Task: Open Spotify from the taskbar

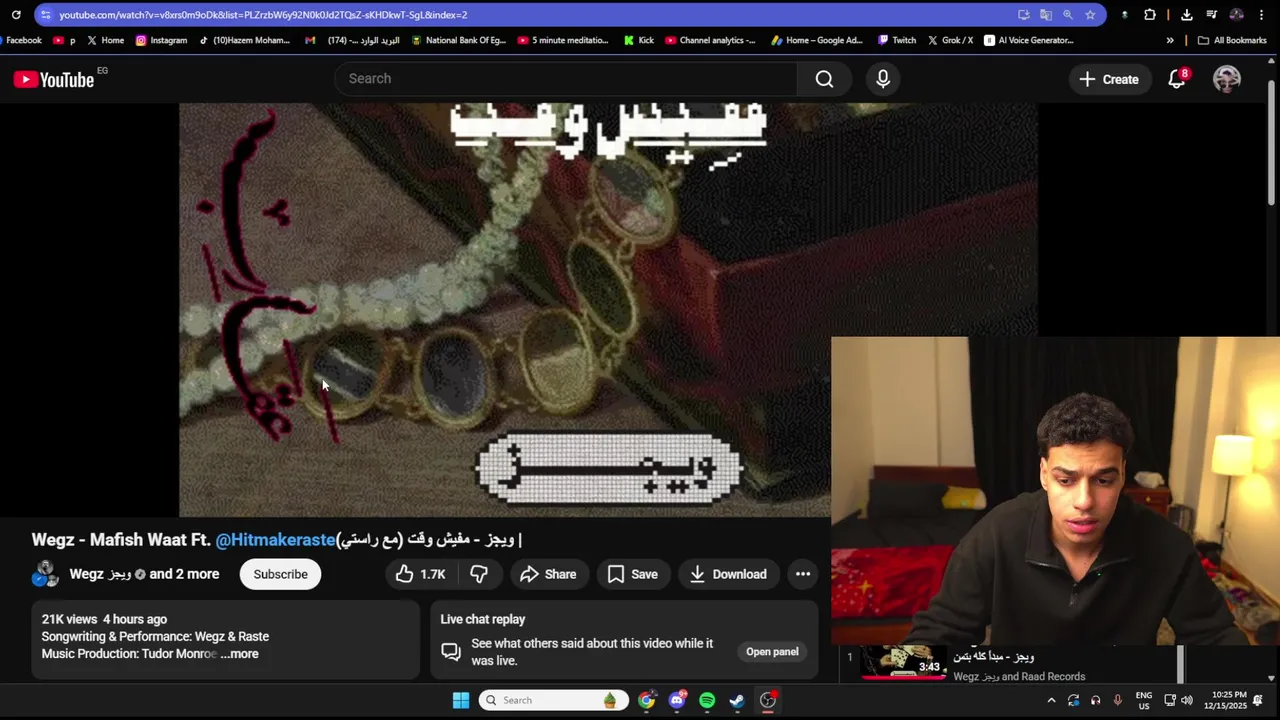Action: [707, 700]
